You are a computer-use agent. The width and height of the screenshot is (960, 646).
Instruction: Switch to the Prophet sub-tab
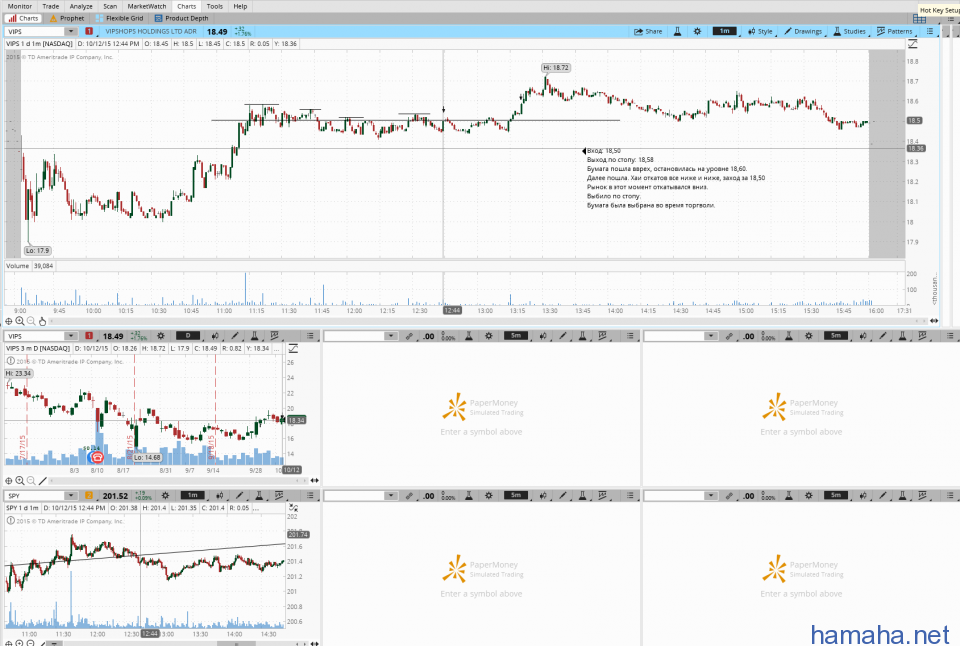[x=67, y=18]
